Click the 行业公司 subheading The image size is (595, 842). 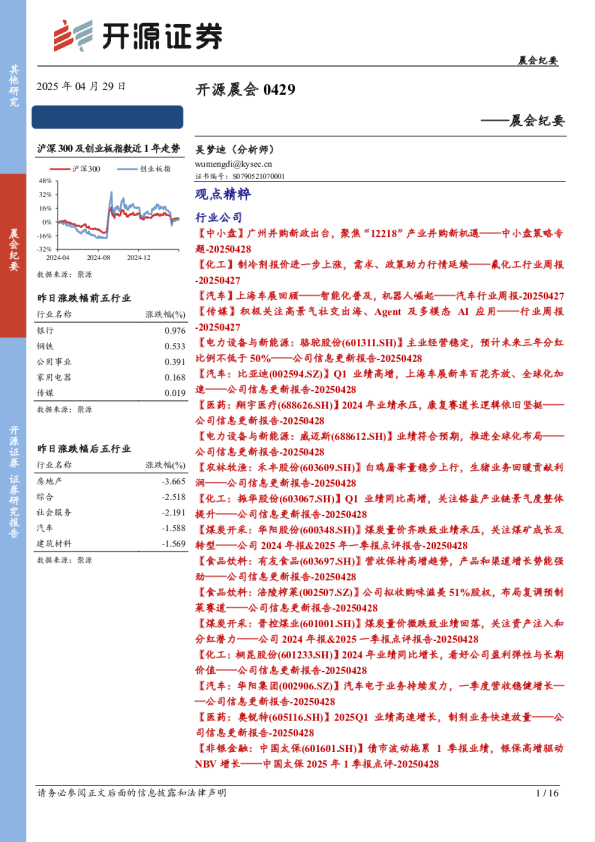pyautogui.click(x=219, y=217)
